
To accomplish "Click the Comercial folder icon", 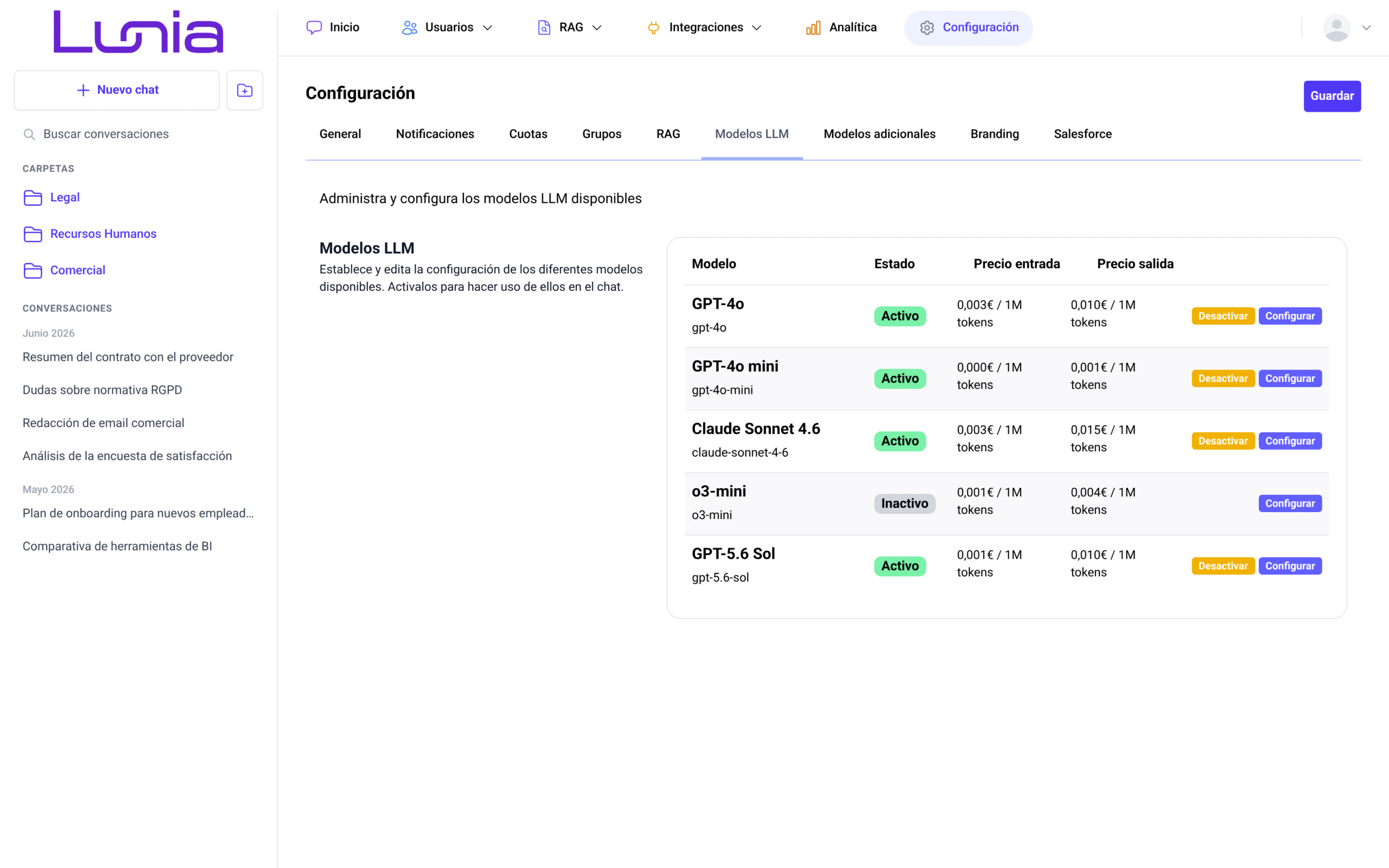I will point(33,270).
